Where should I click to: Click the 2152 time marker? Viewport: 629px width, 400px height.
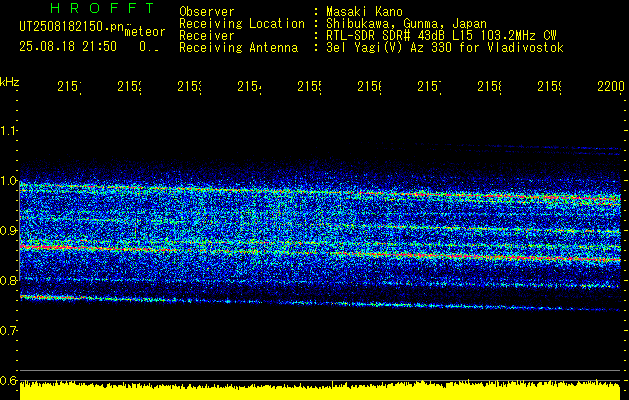(129, 87)
